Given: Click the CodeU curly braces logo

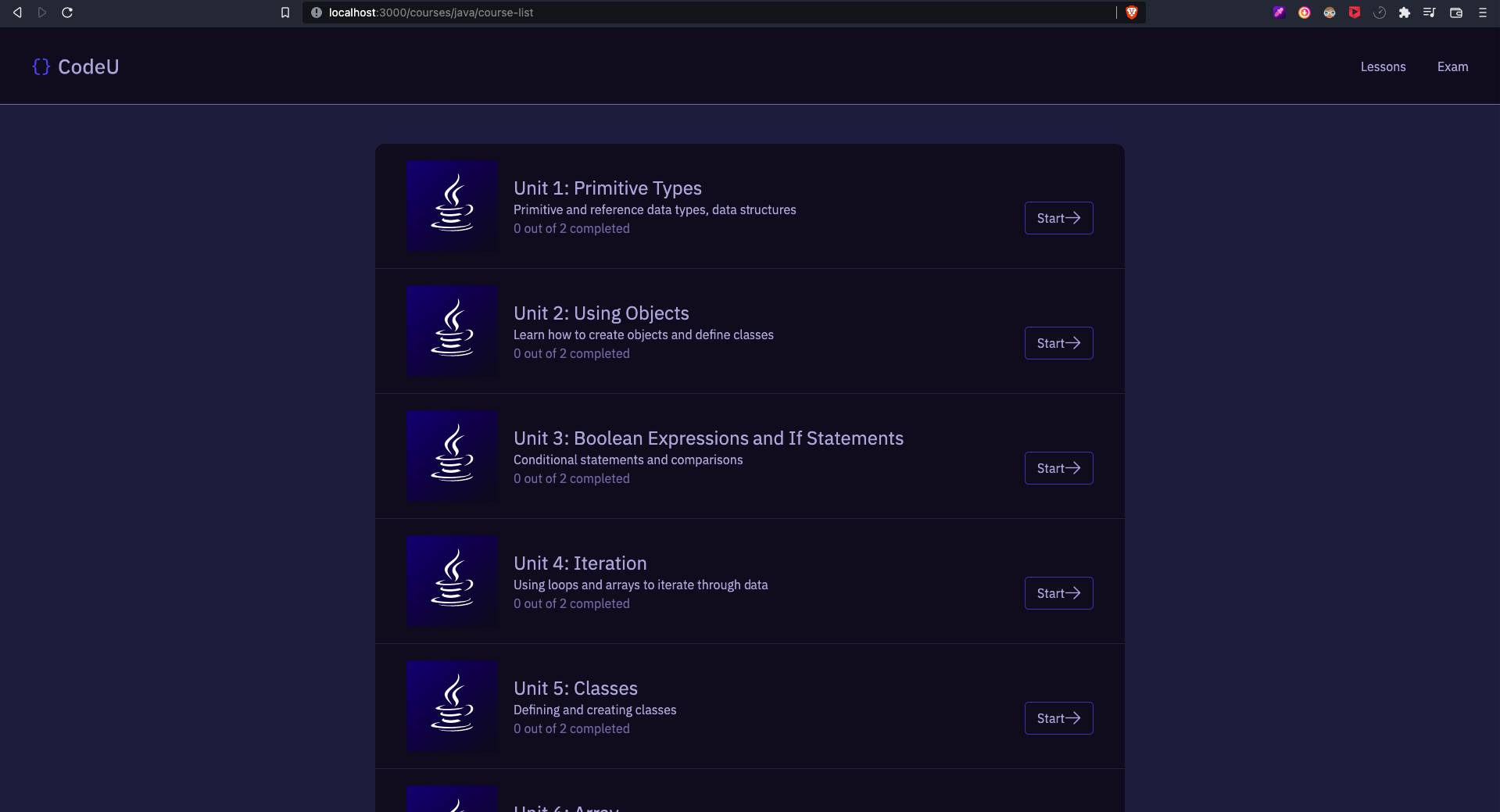Looking at the screenshot, I should coord(41,66).
